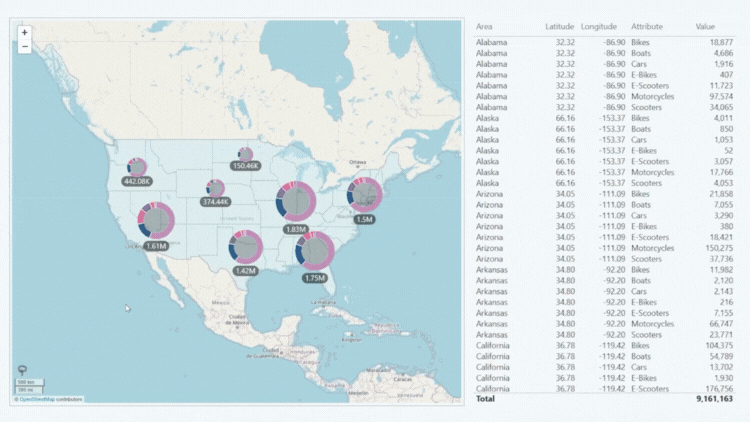
Task: Select the donut chart labeled 1.42M
Action: click(x=245, y=247)
